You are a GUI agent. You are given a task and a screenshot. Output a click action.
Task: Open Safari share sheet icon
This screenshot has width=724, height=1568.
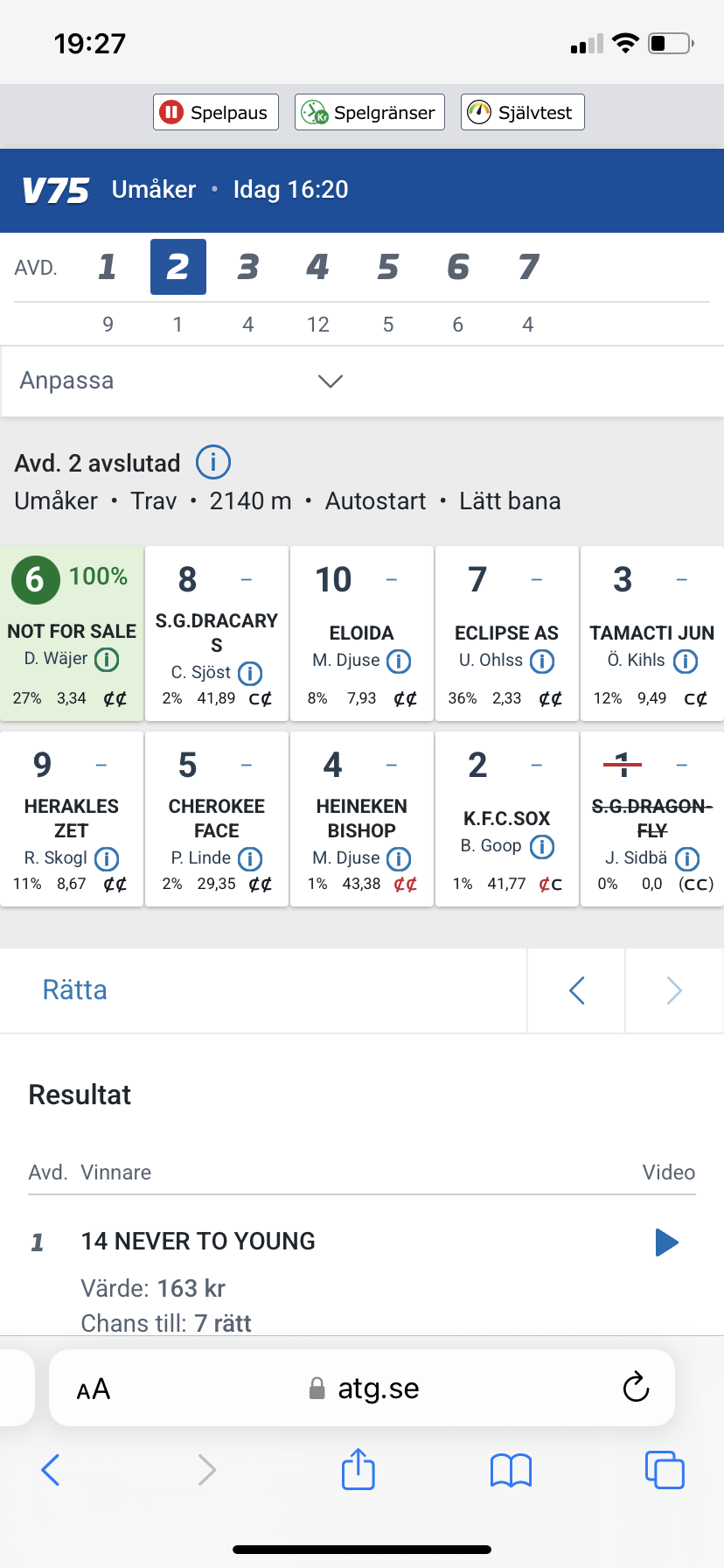(x=359, y=1469)
